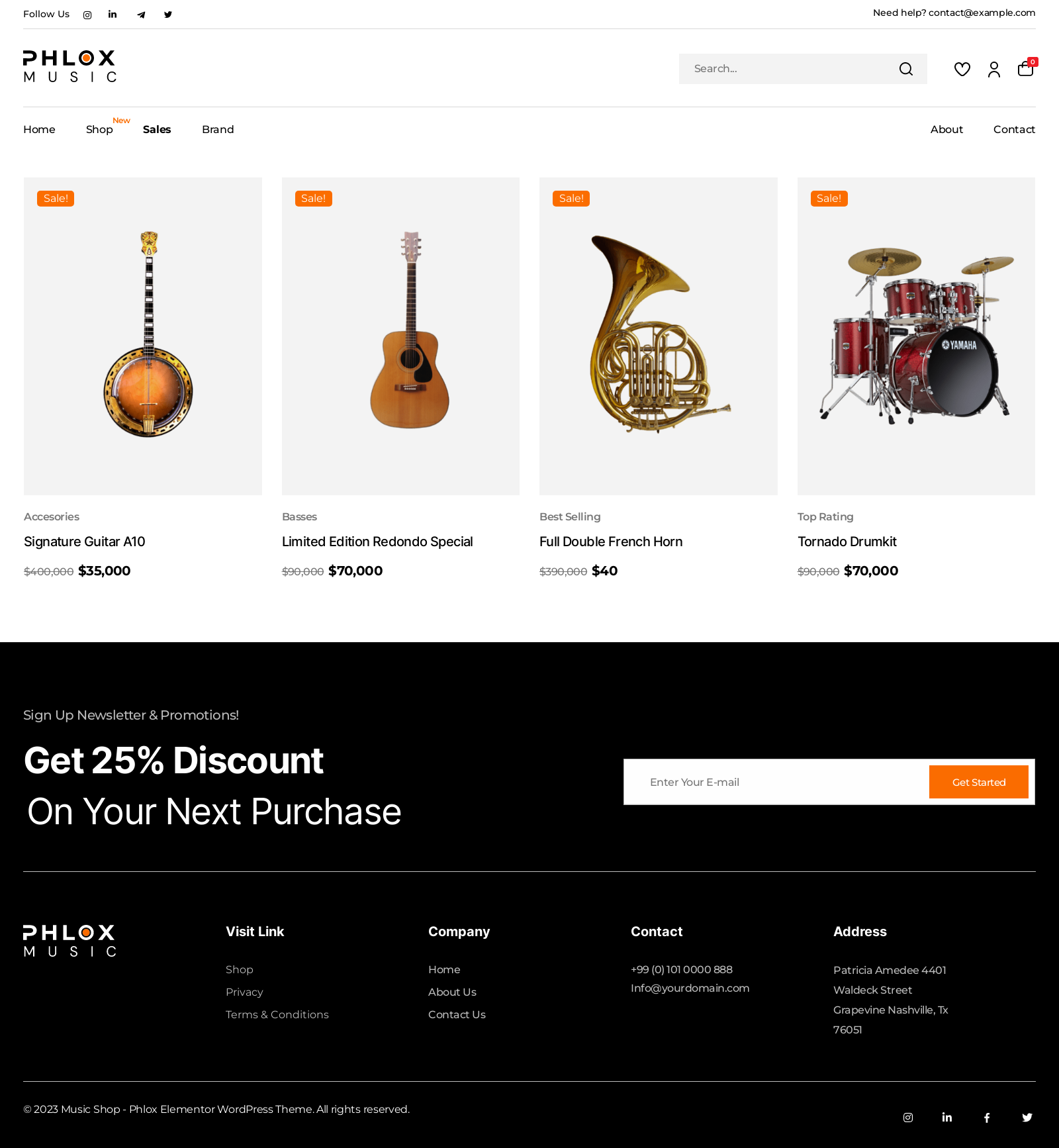Click the footer Facebook icon

(987, 1118)
